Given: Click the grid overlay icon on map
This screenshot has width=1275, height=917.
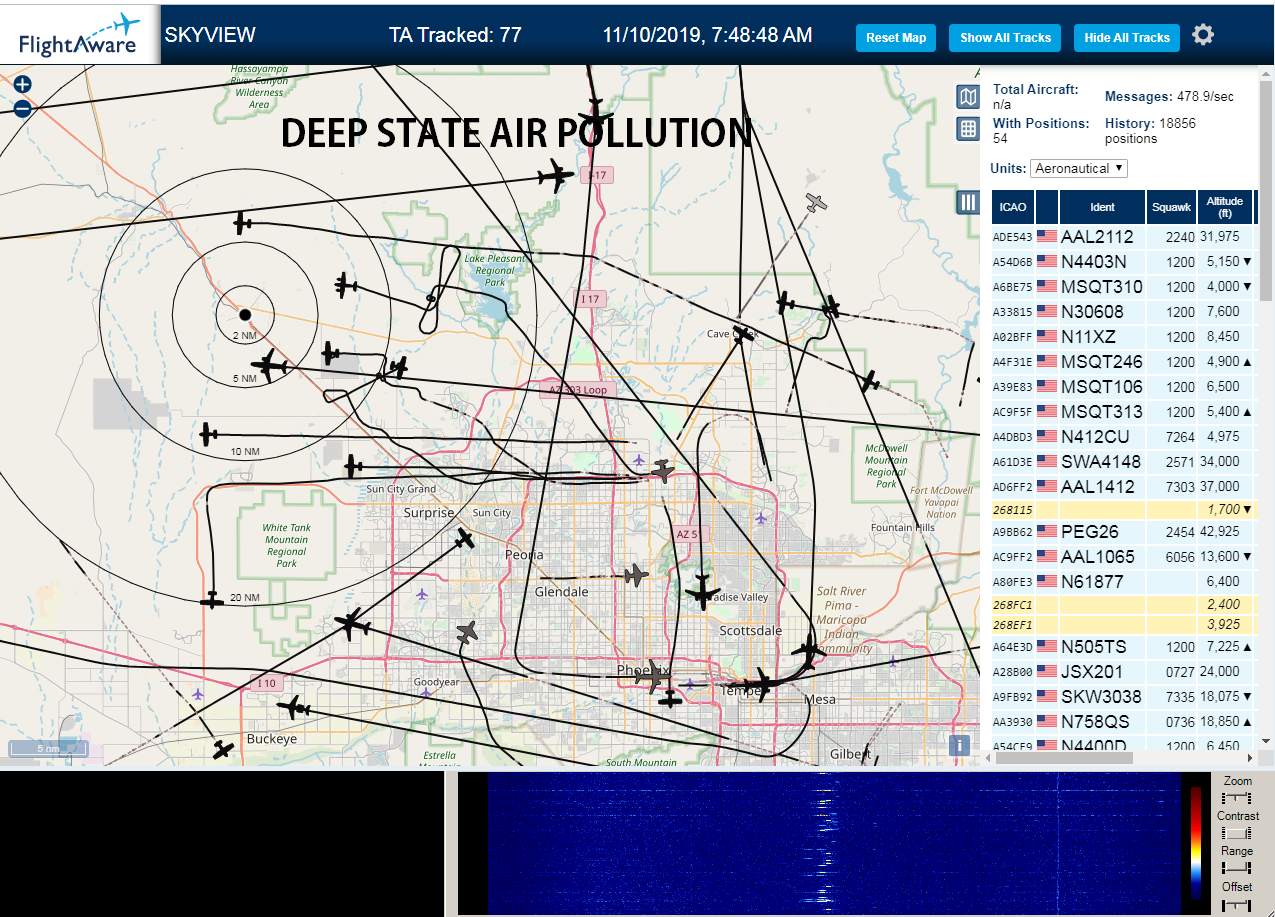Looking at the screenshot, I should click(968, 128).
